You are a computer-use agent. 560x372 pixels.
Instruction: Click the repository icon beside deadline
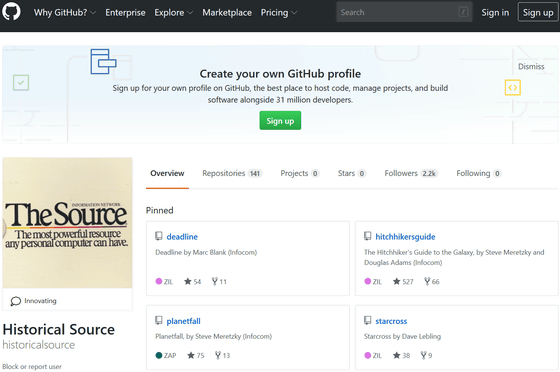159,236
